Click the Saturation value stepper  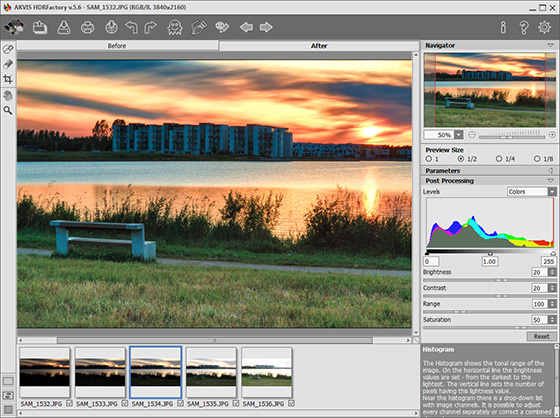point(552,320)
